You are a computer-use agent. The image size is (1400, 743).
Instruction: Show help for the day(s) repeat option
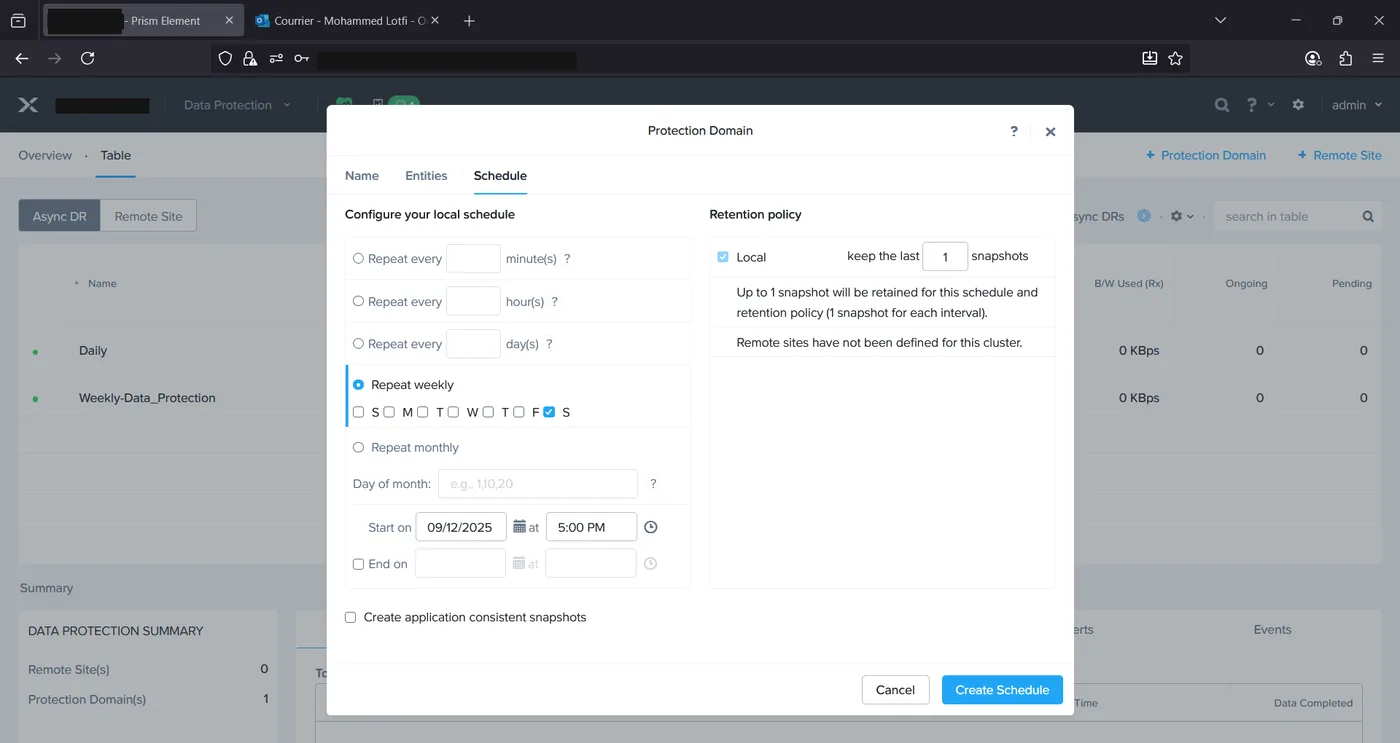(x=549, y=344)
